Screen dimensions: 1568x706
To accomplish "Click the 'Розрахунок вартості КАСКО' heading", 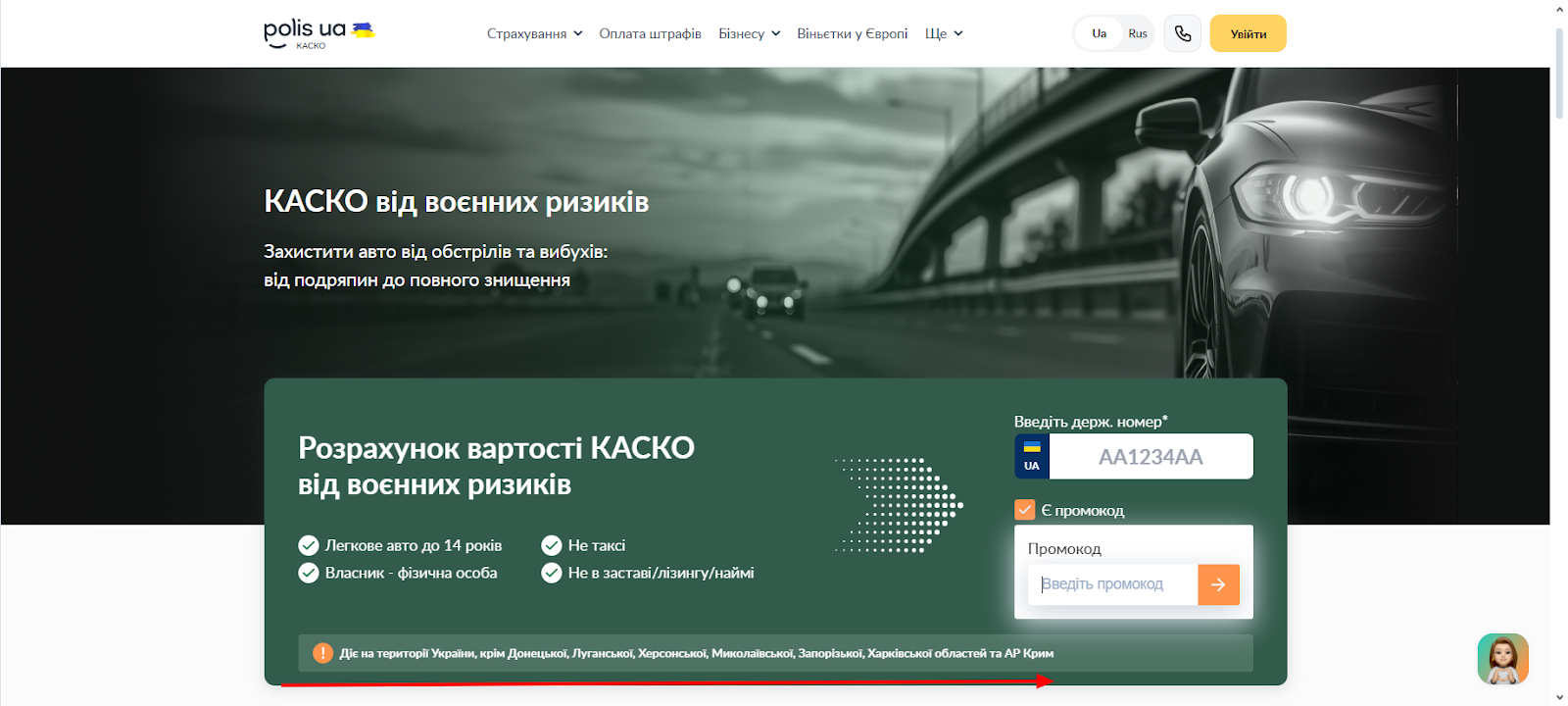I will pos(496,448).
